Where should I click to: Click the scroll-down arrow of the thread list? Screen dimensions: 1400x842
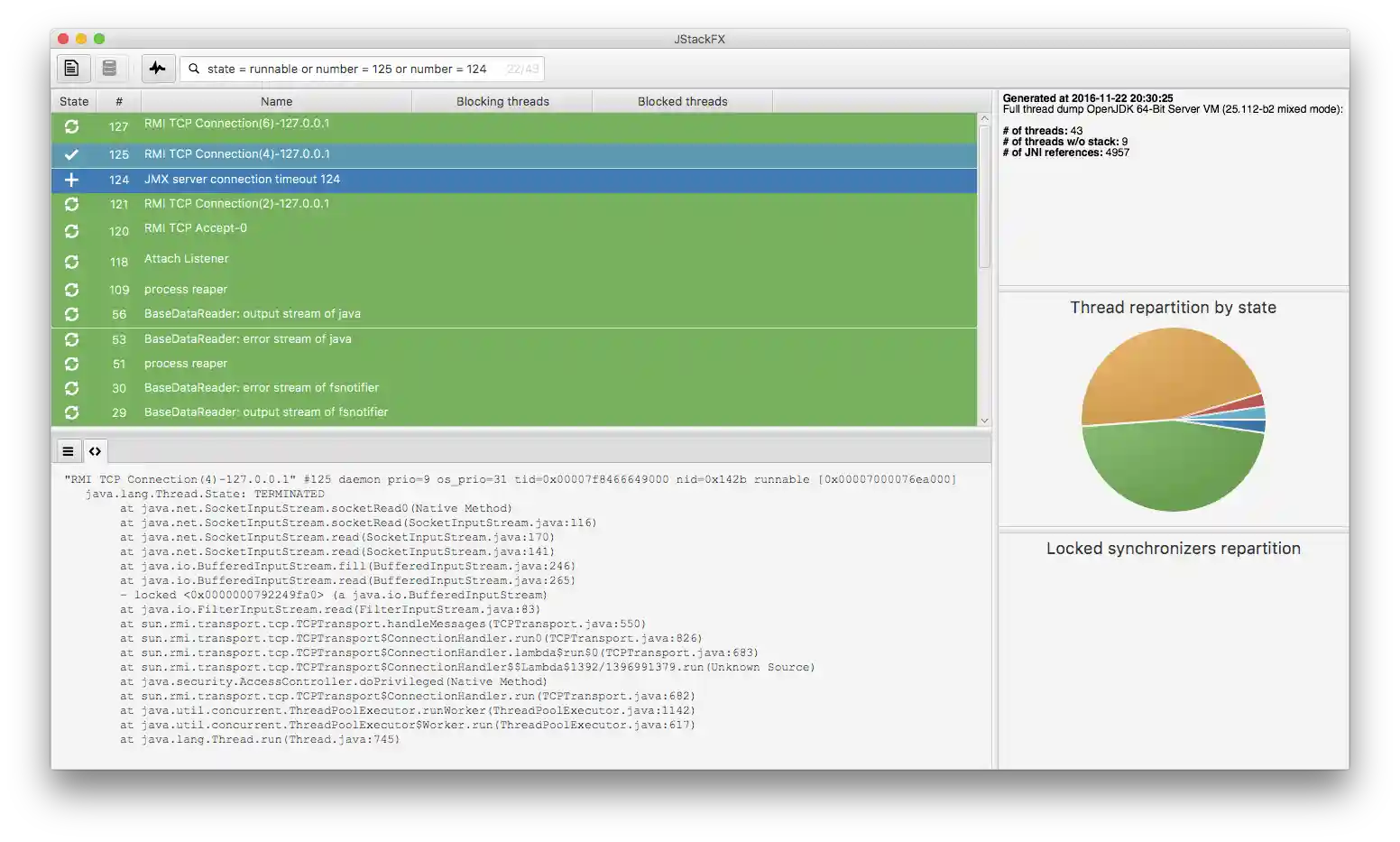coord(984,420)
